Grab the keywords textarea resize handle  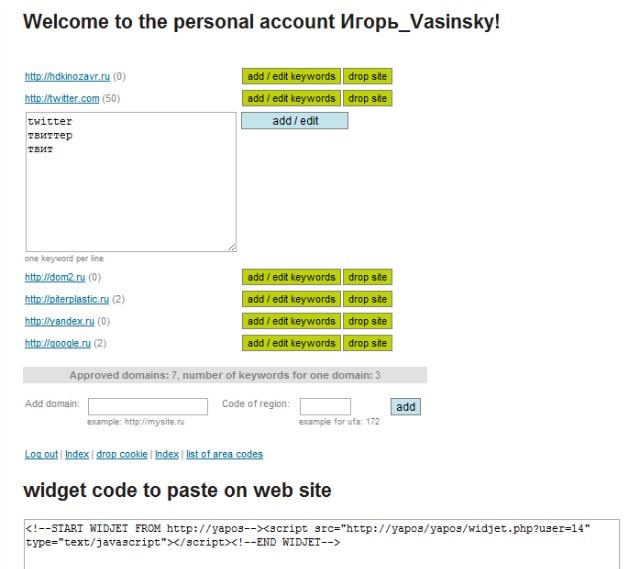point(232,247)
